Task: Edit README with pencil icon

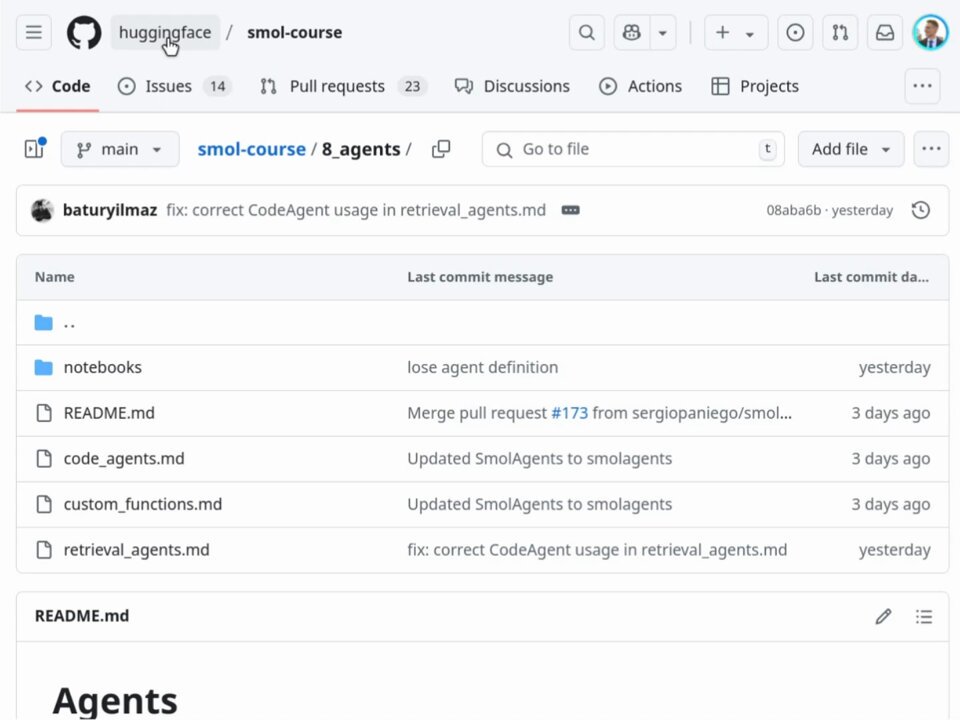Action: pos(883,617)
